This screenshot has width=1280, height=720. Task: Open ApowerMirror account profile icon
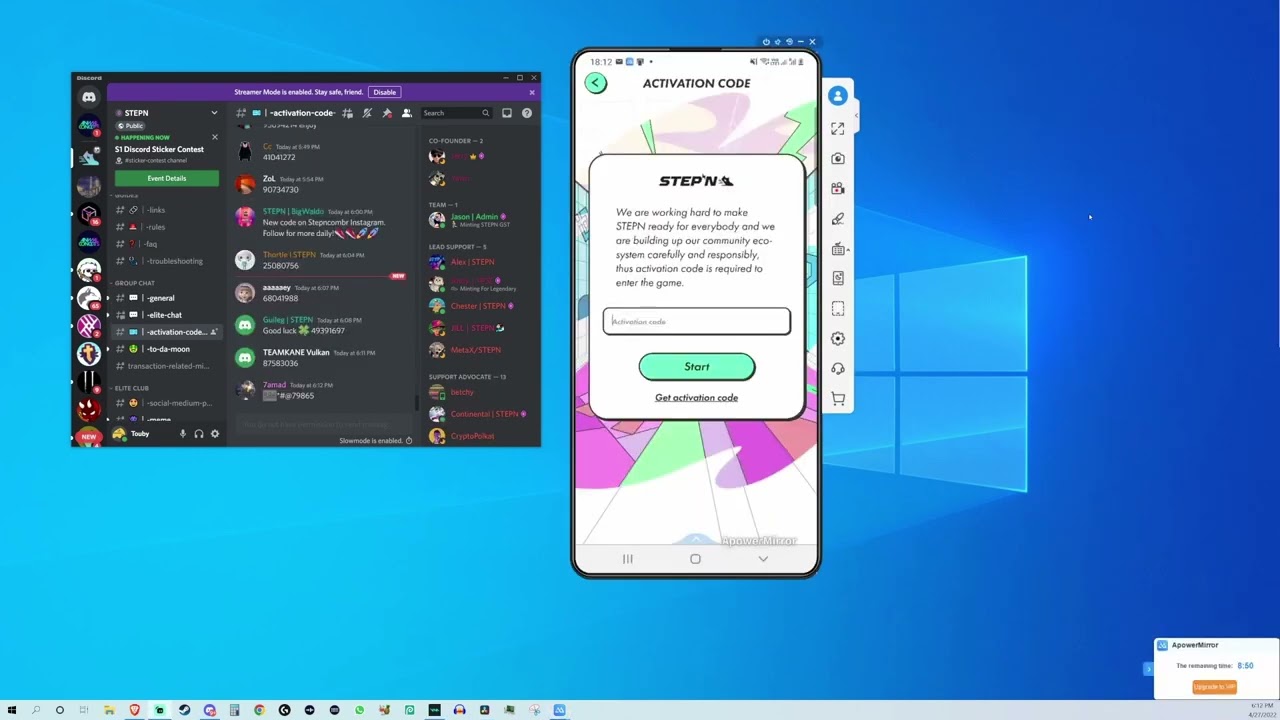838,96
